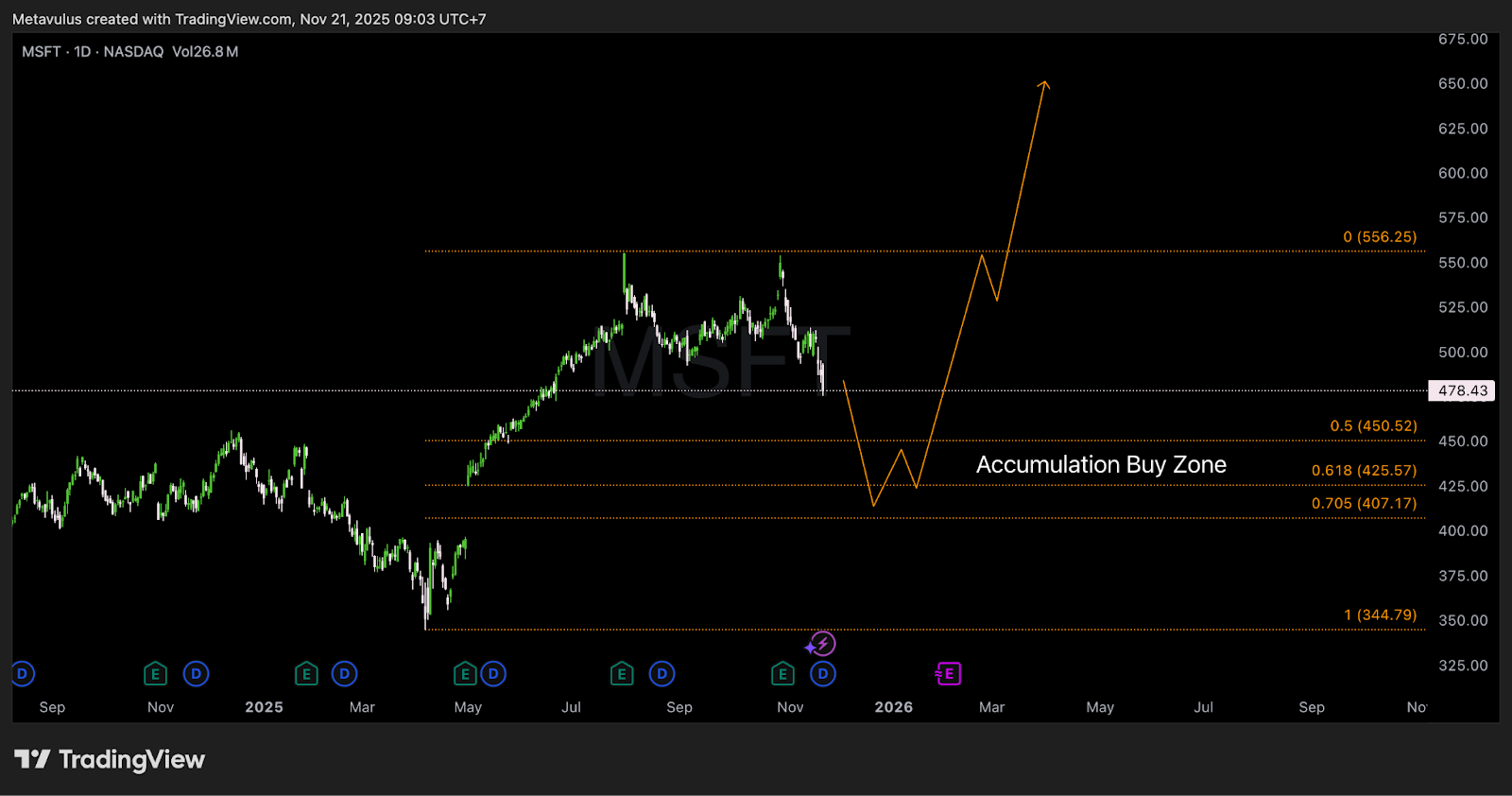Select the Accumulation Buy Zone text annotation
This screenshot has height=796, width=1512.
[x=1101, y=465]
